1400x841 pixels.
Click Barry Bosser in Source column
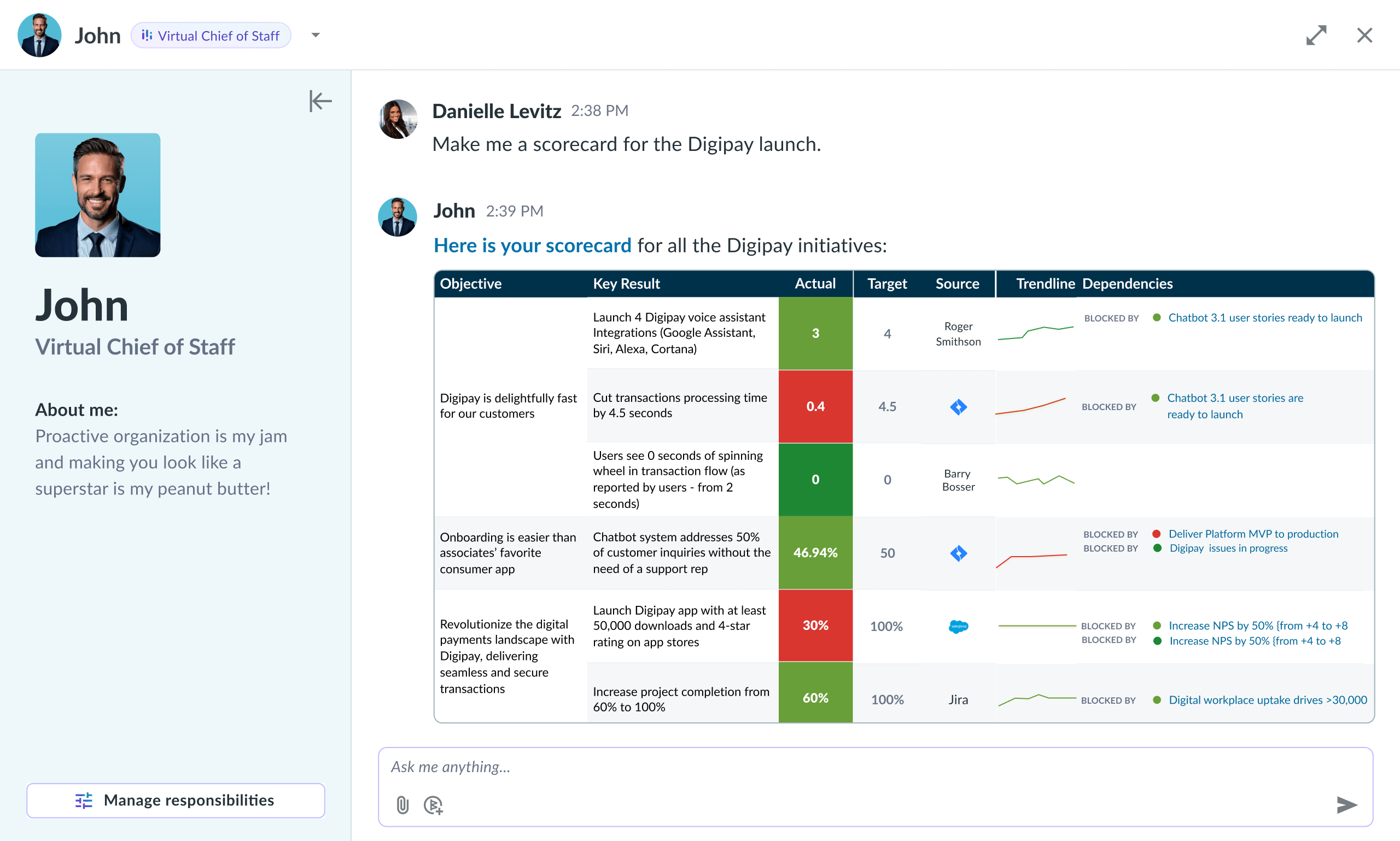click(958, 480)
